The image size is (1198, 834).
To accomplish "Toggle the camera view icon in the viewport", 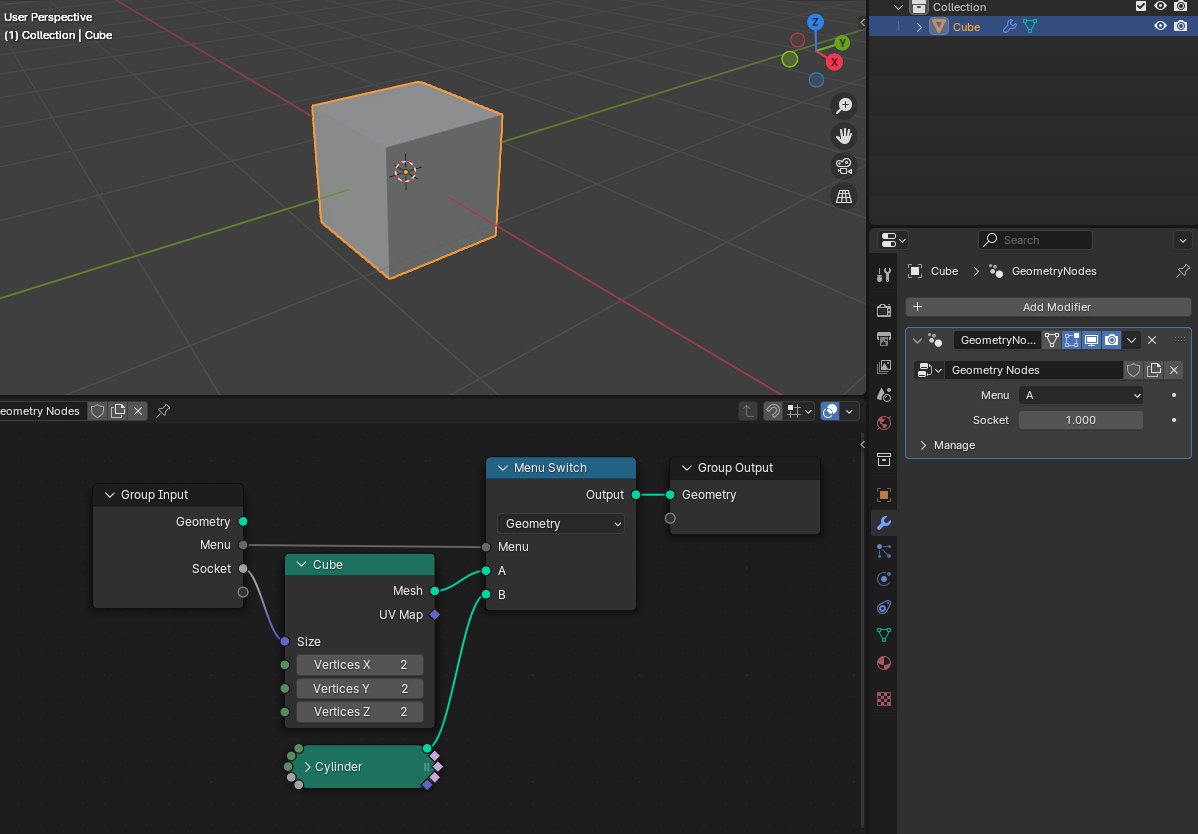I will pyautogui.click(x=844, y=166).
